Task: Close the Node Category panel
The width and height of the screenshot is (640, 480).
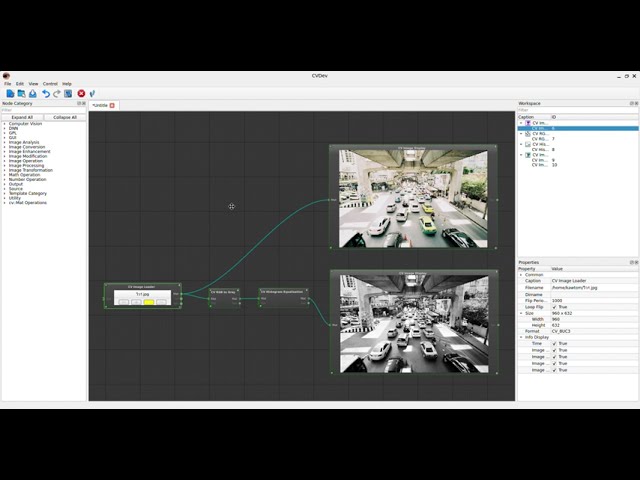Action: coord(84,103)
